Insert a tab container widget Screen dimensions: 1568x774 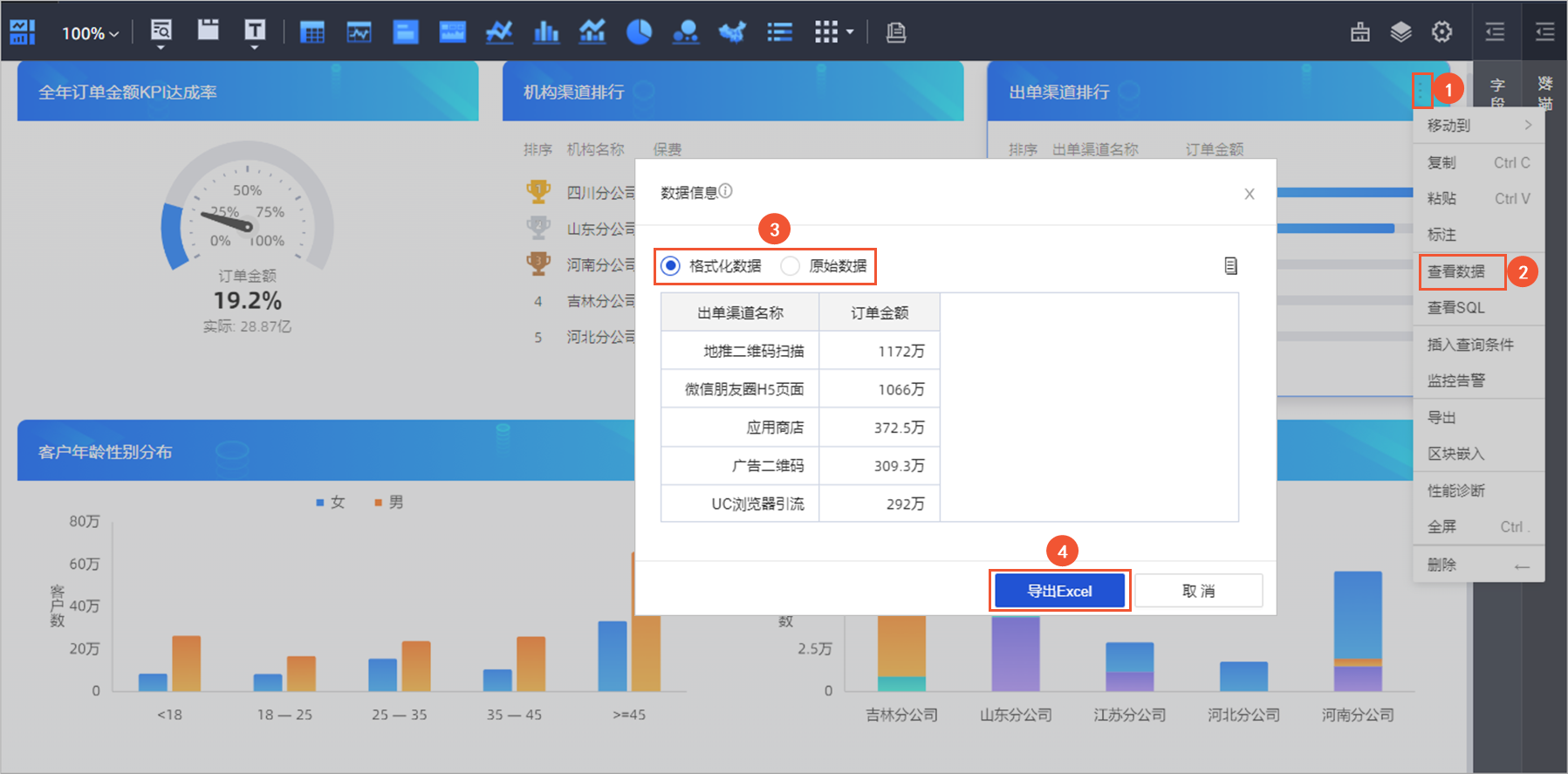coord(208,31)
